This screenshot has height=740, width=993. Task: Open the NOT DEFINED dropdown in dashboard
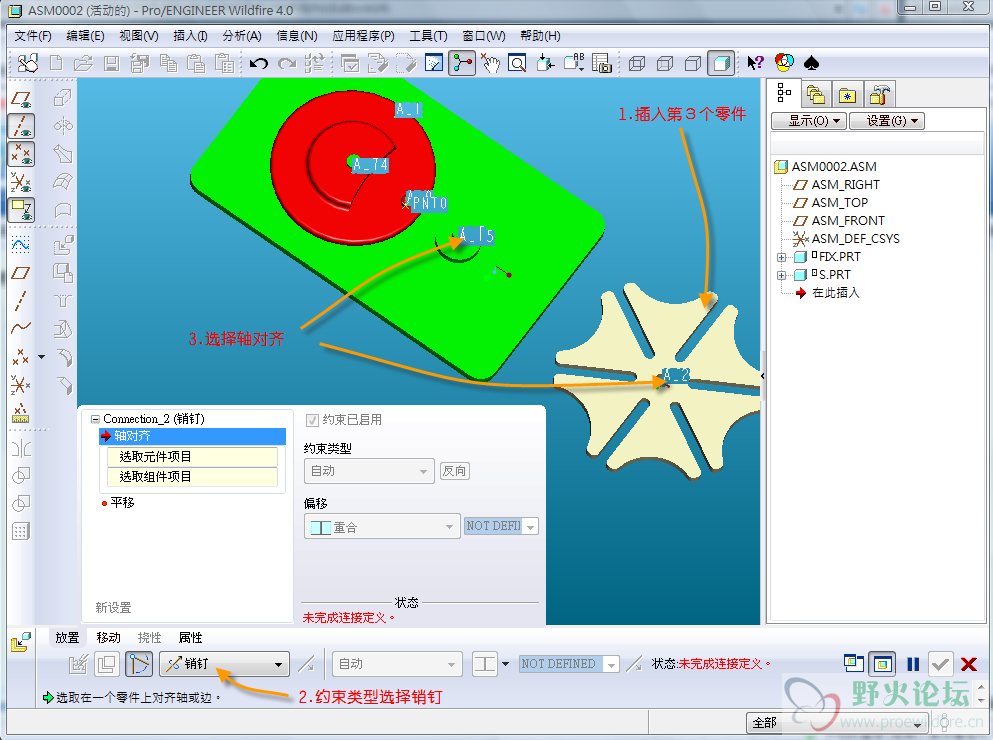click(569, 664)
